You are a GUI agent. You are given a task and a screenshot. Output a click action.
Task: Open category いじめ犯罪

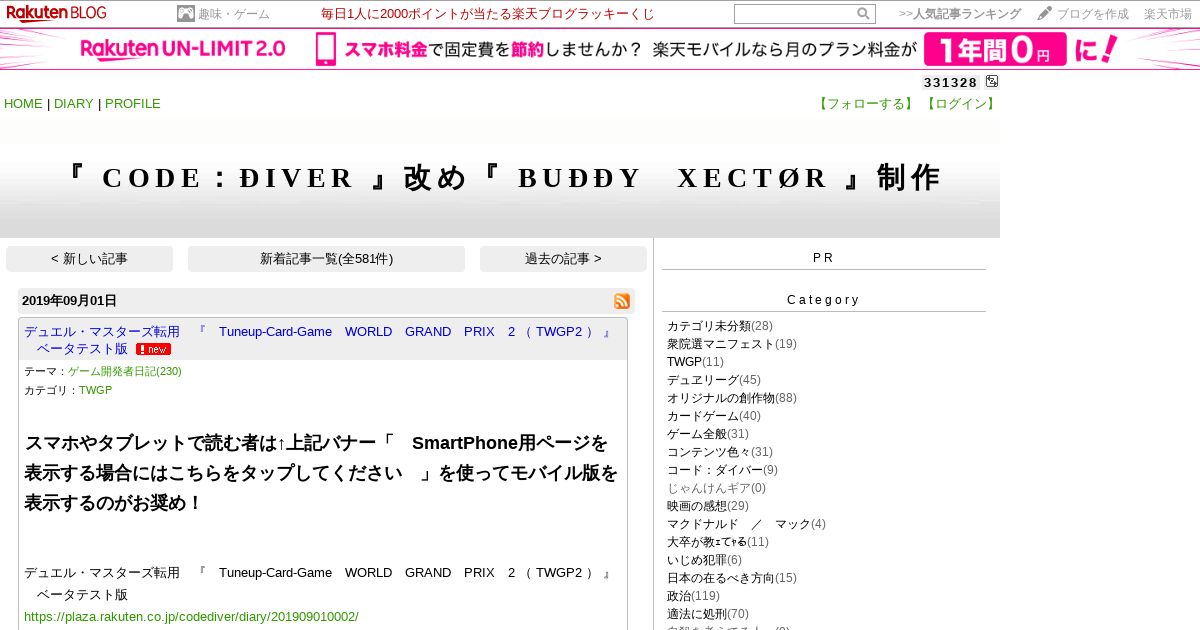(x=697, y=560)
